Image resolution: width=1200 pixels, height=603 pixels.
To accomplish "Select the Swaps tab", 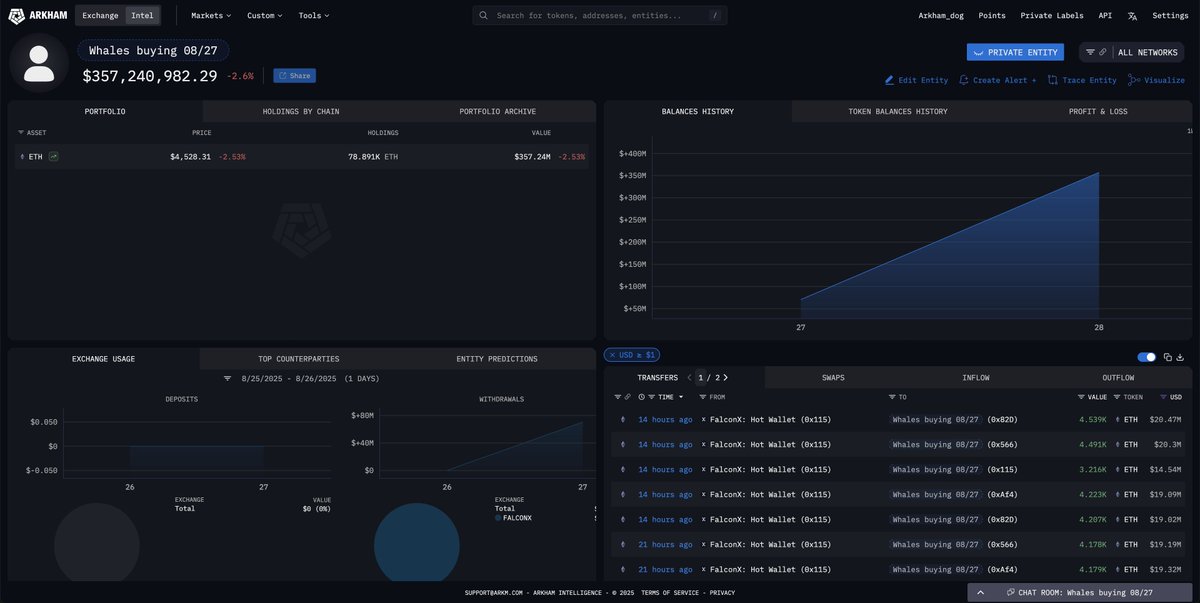I will click(x=833, y=378).
